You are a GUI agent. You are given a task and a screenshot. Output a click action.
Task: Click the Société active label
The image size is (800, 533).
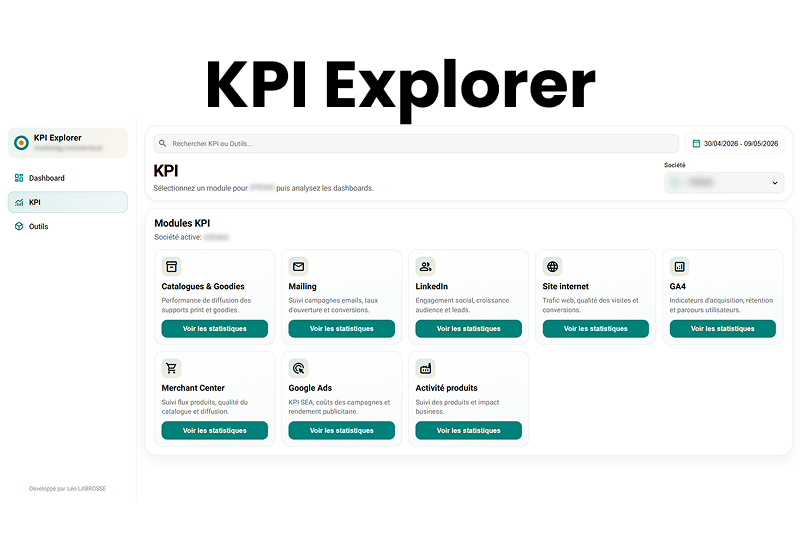coord(178,237)
